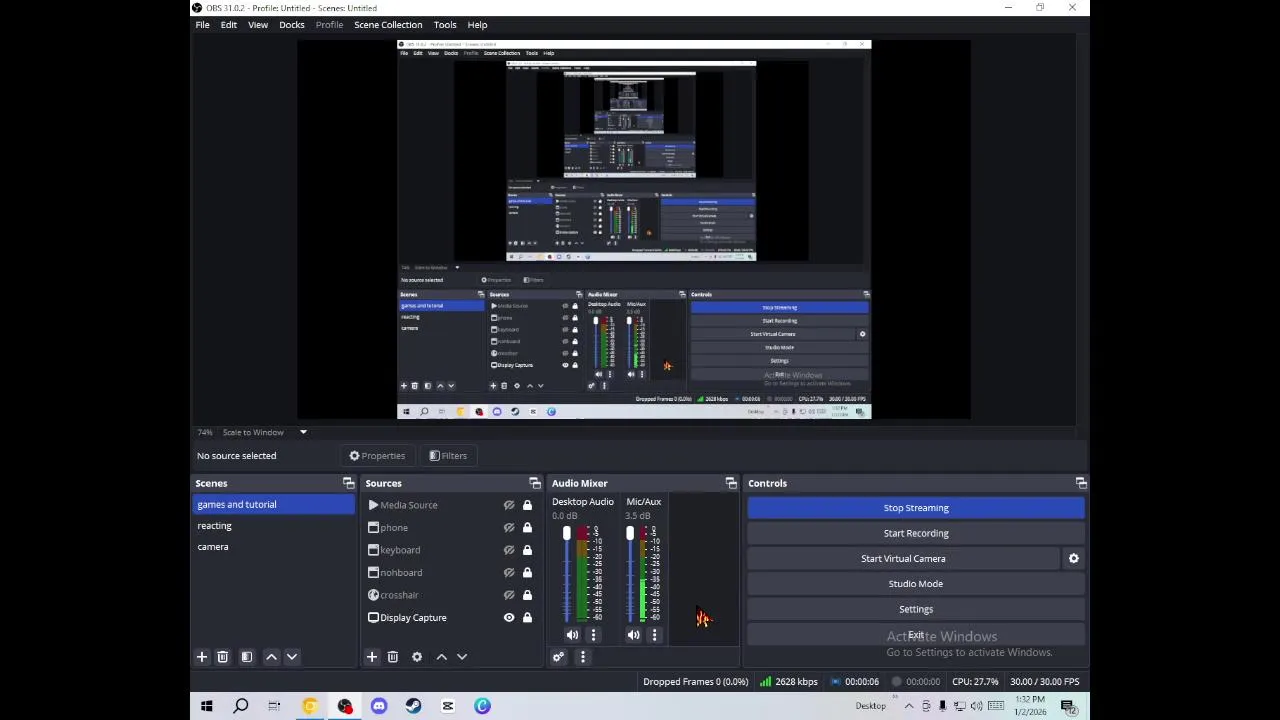Screen dimensions: 1280x720
Task: Show the crosshair source
Action: coord(508,595)
